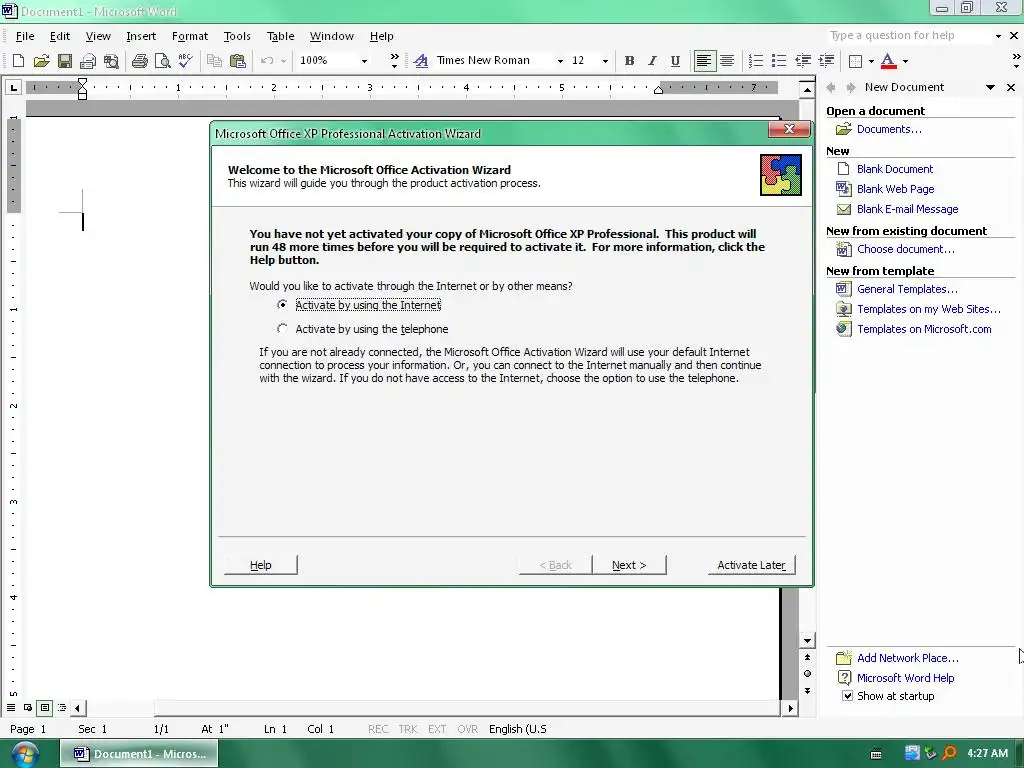Decrease paragraph indent
1024x768 pixels.
coord(803,61)
